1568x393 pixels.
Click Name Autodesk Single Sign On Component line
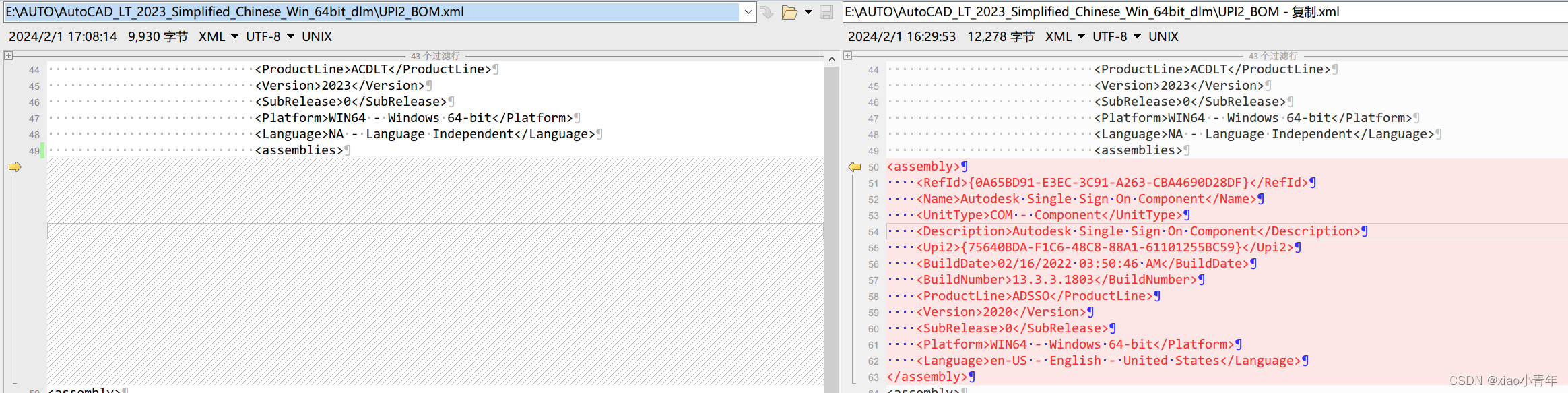click(1086, 199)
